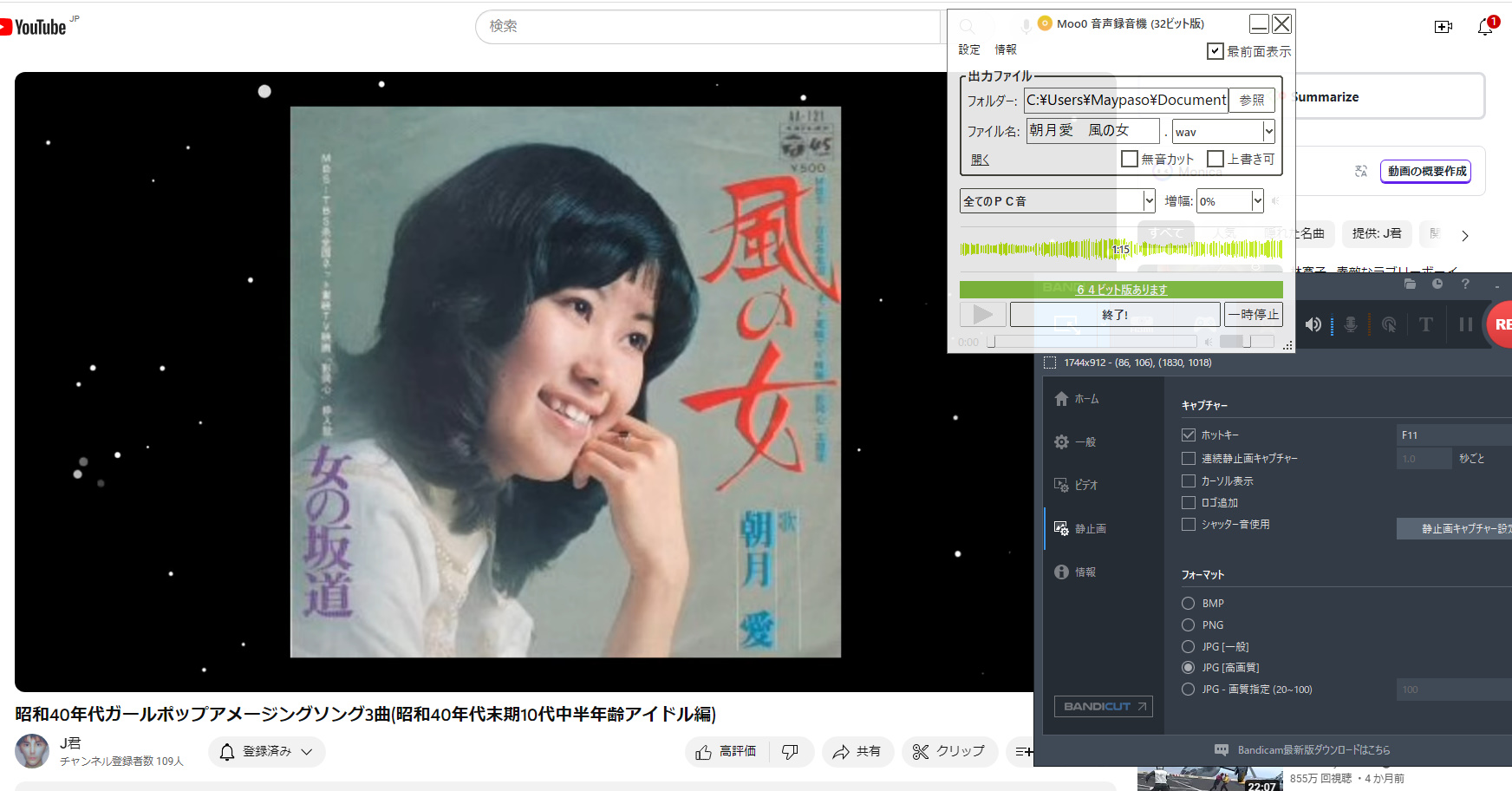
Task: Click Bandicam最新版ダウンロードはこちら link
Action: (x=1313, y=750)
